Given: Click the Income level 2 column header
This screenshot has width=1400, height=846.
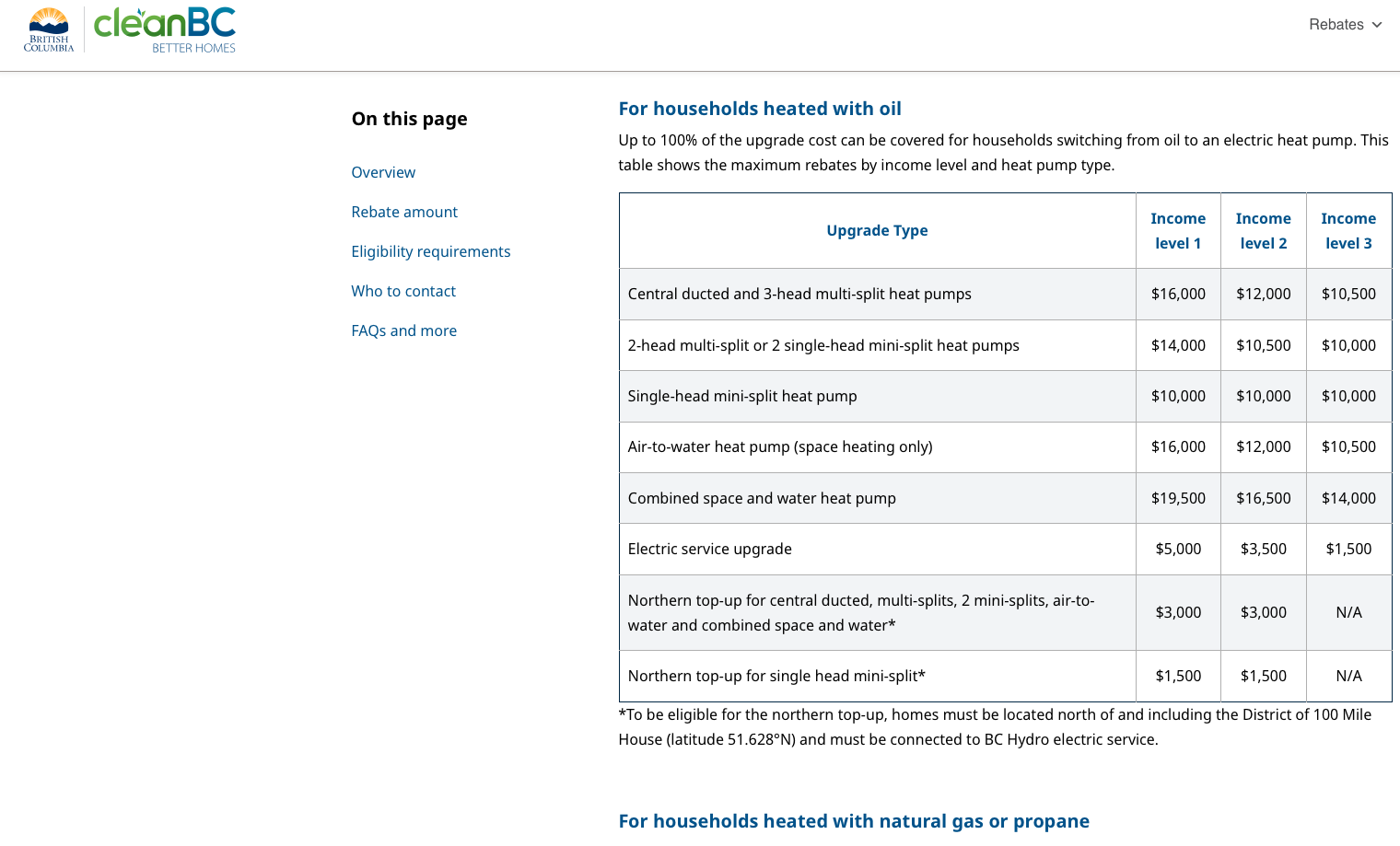Looking at the screenshot, I should pos(1264,230).
